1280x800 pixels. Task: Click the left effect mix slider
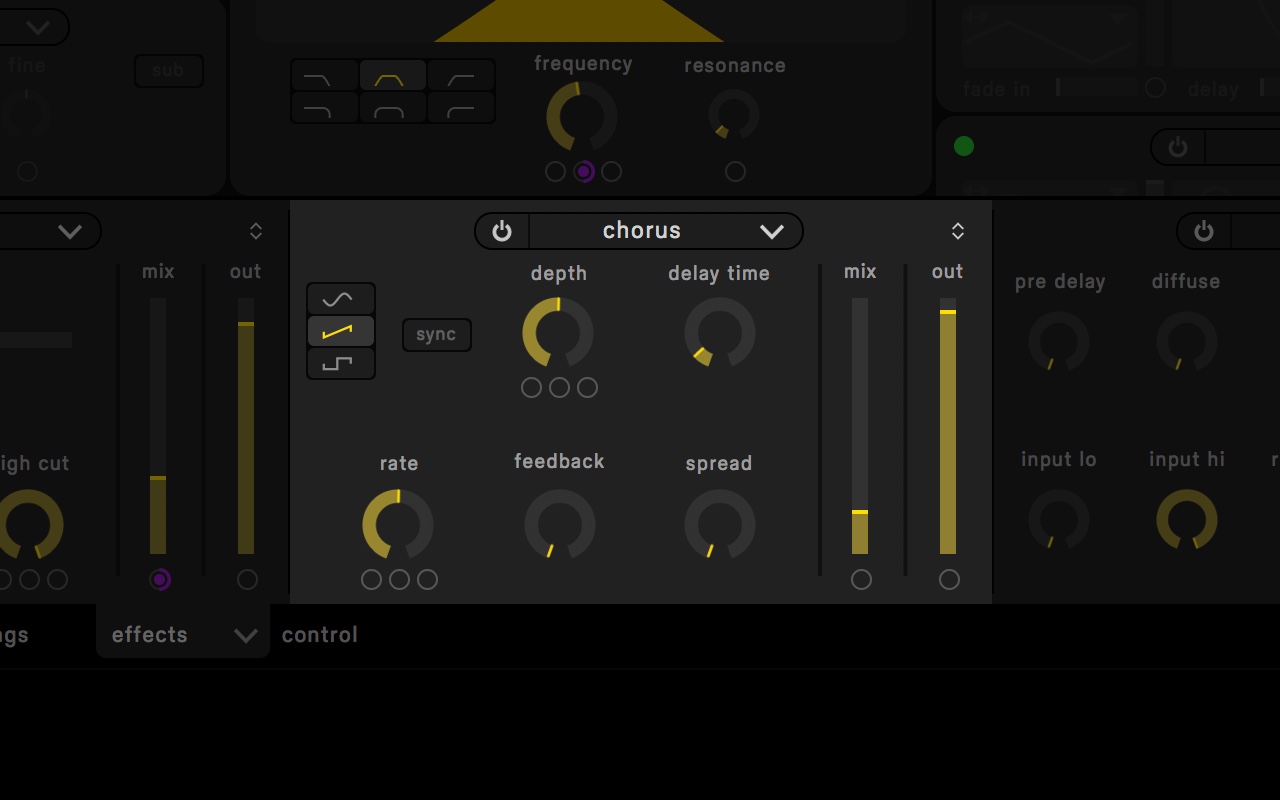point(158,426)
